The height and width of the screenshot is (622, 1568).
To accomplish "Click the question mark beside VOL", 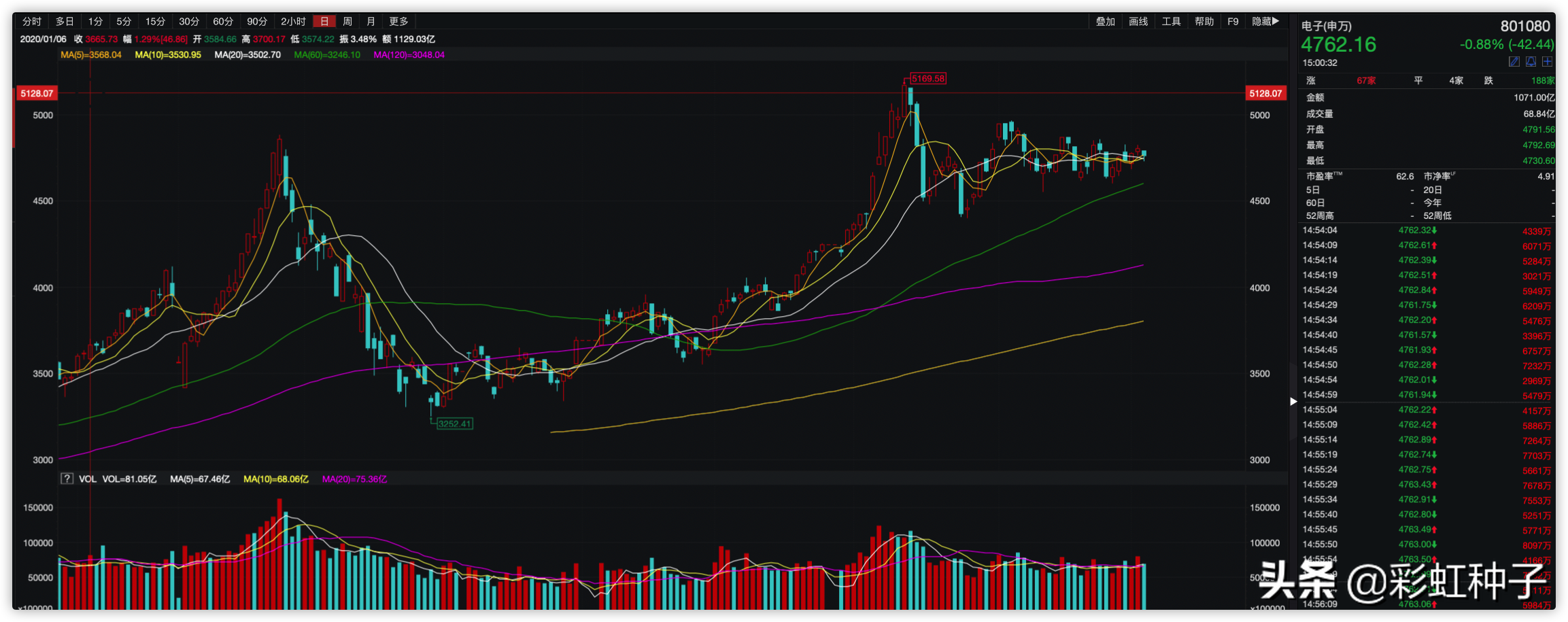I will coord(67,479).
